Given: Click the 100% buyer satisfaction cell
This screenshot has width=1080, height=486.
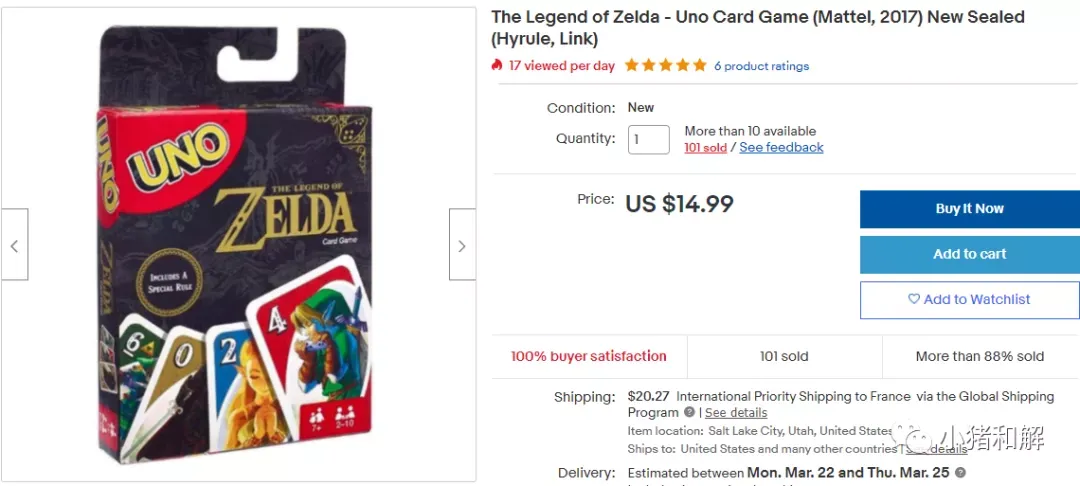Looking at the screenshot, I should click(x=589, y=357).
